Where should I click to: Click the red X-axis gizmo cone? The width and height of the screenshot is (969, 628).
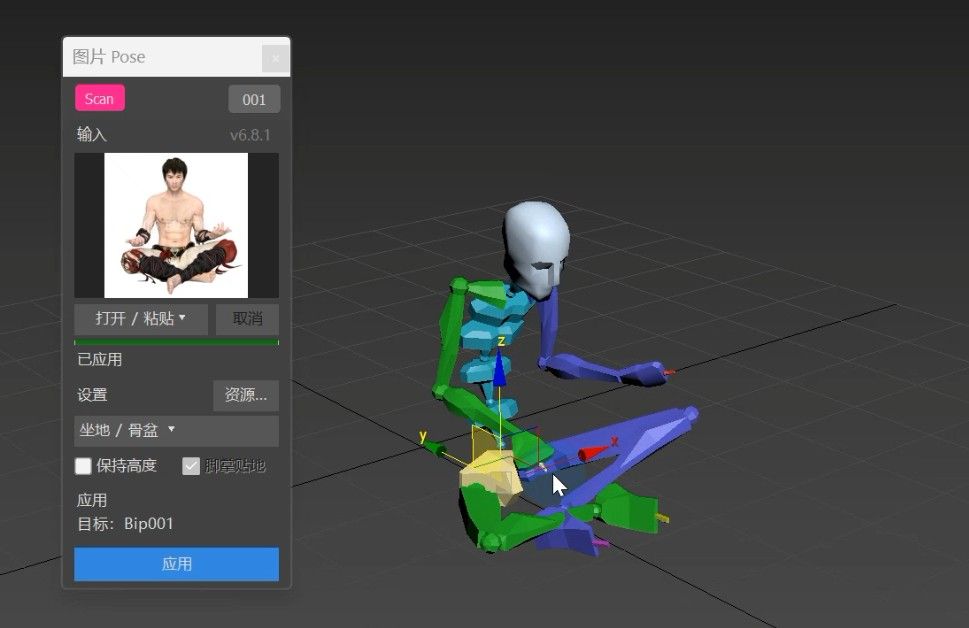tap(593, 453)
